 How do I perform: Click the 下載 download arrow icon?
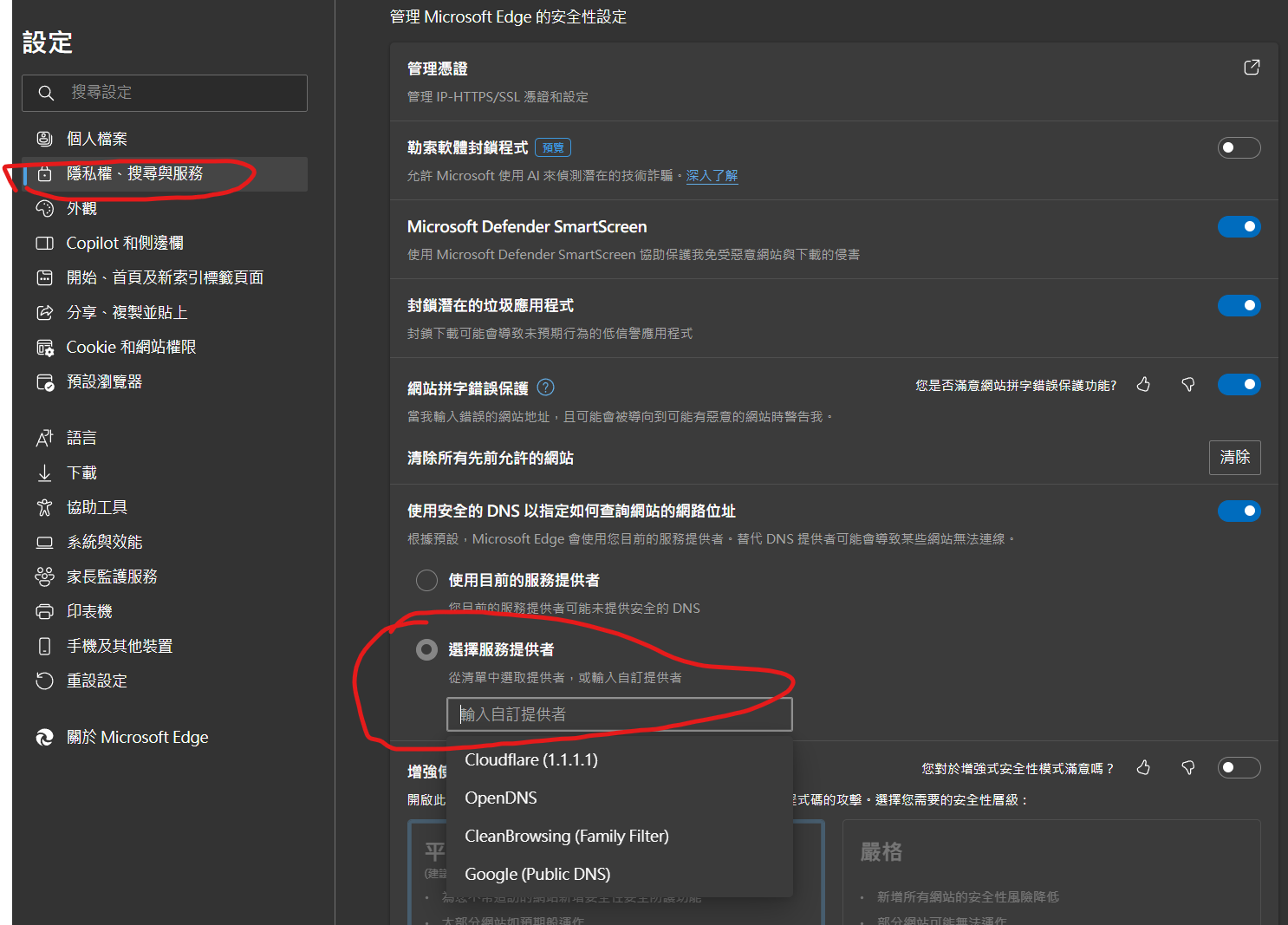pyautogui.click(x=44, y=473)
